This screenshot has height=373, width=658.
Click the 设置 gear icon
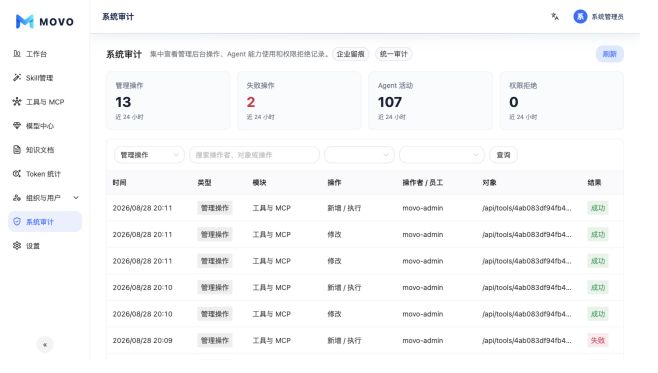pos(17,245)
